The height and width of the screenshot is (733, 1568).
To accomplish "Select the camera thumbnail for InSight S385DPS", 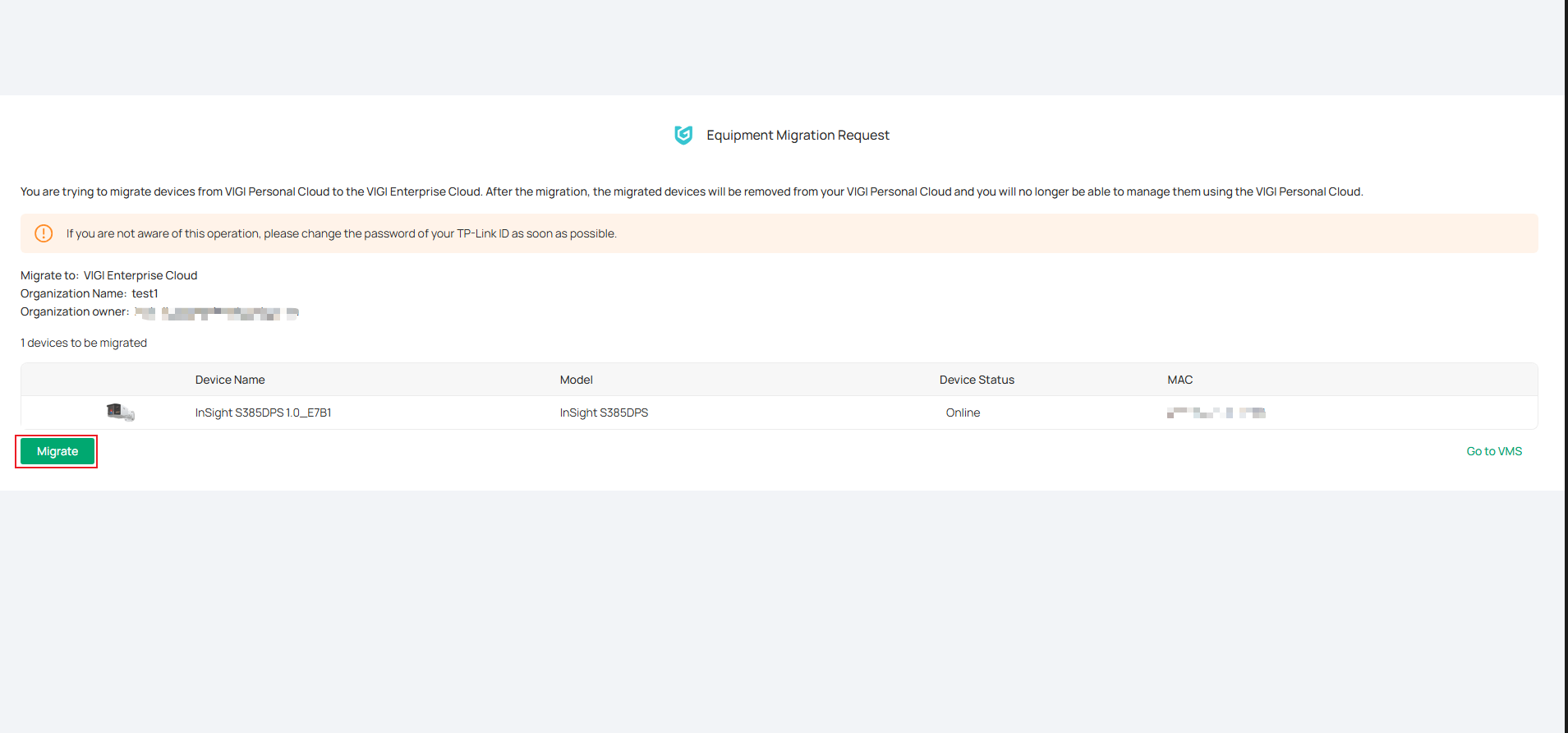I will pyautogui.click(x=121, y=412).
